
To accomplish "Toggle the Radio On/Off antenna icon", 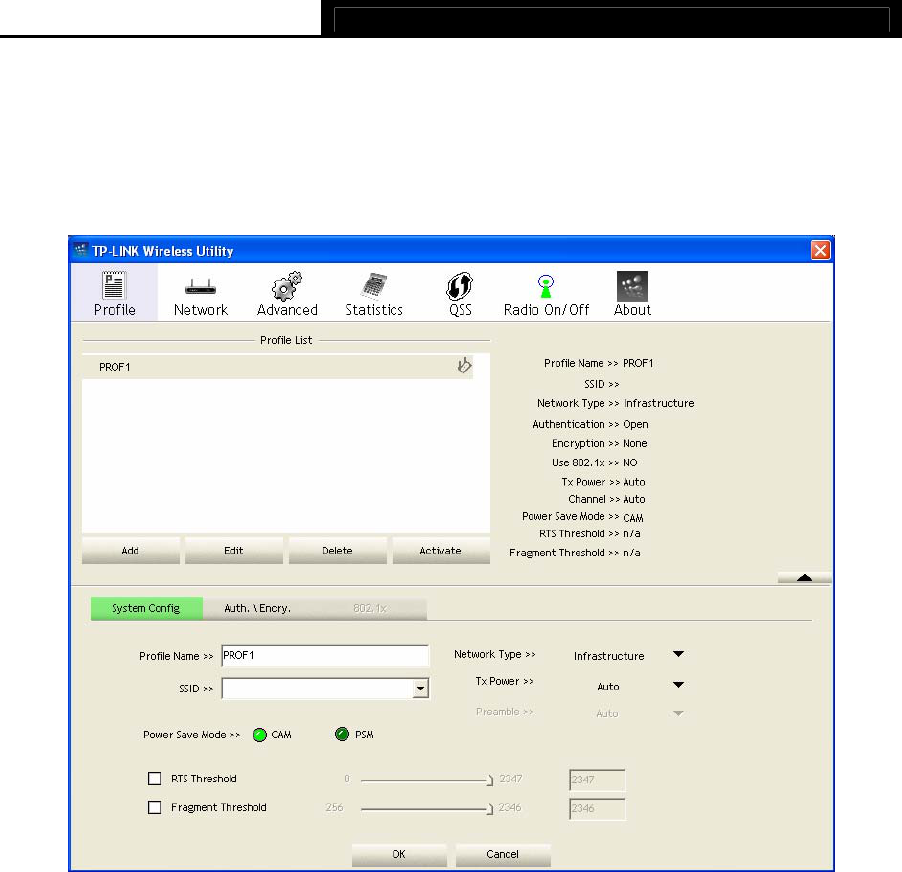I will pyautogui.click(x=546, y=286).
